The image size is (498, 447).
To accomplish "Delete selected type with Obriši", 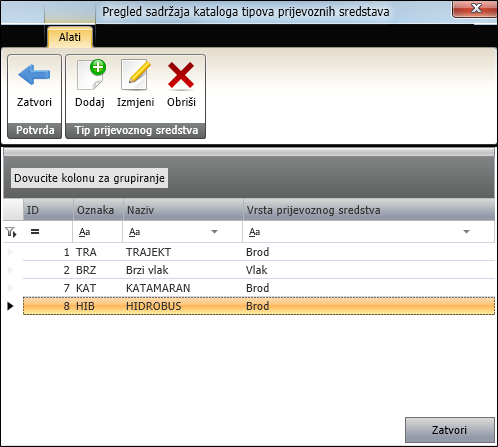I will tap(181, 84).
